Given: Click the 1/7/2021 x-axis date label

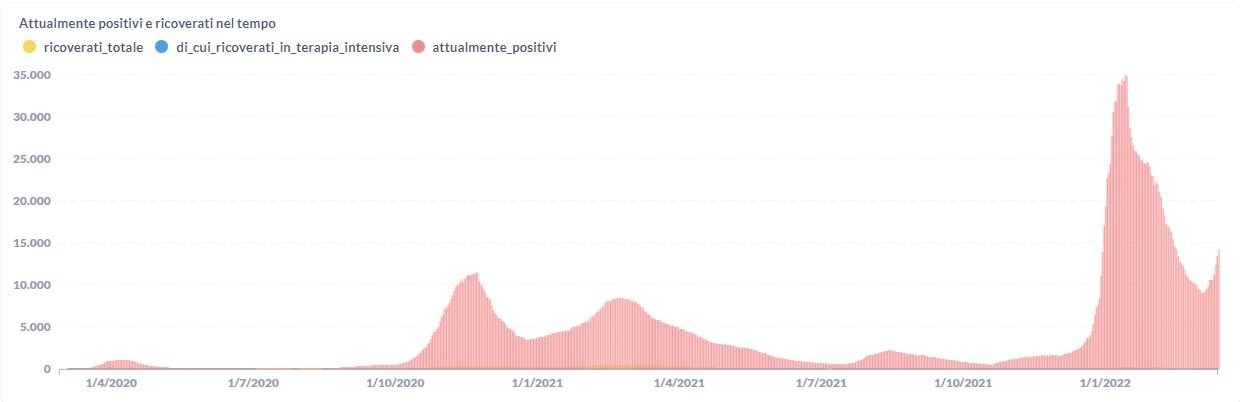Looking at the screenshot, I should (823, 383).
